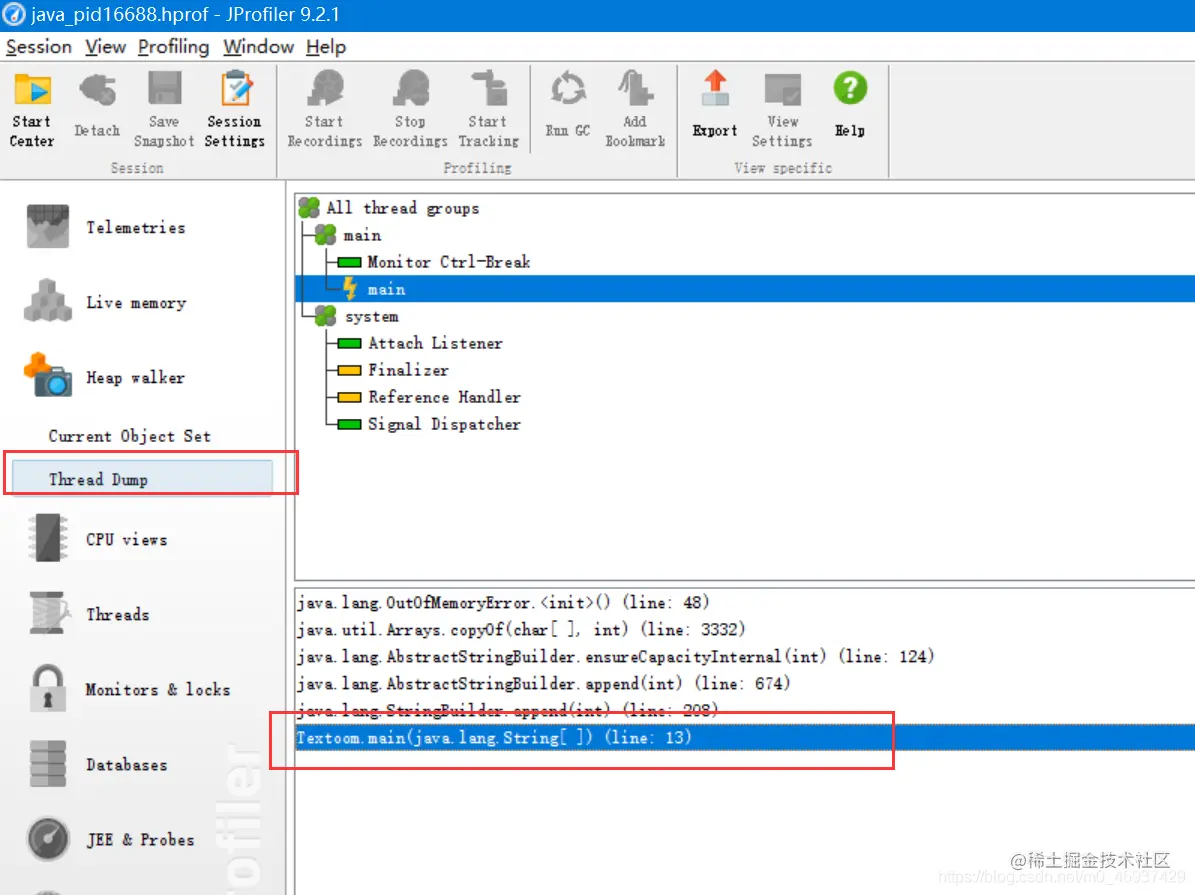Open the Live memory section
The width and height of the screenshot is (1195, 895).
[107, 302]
